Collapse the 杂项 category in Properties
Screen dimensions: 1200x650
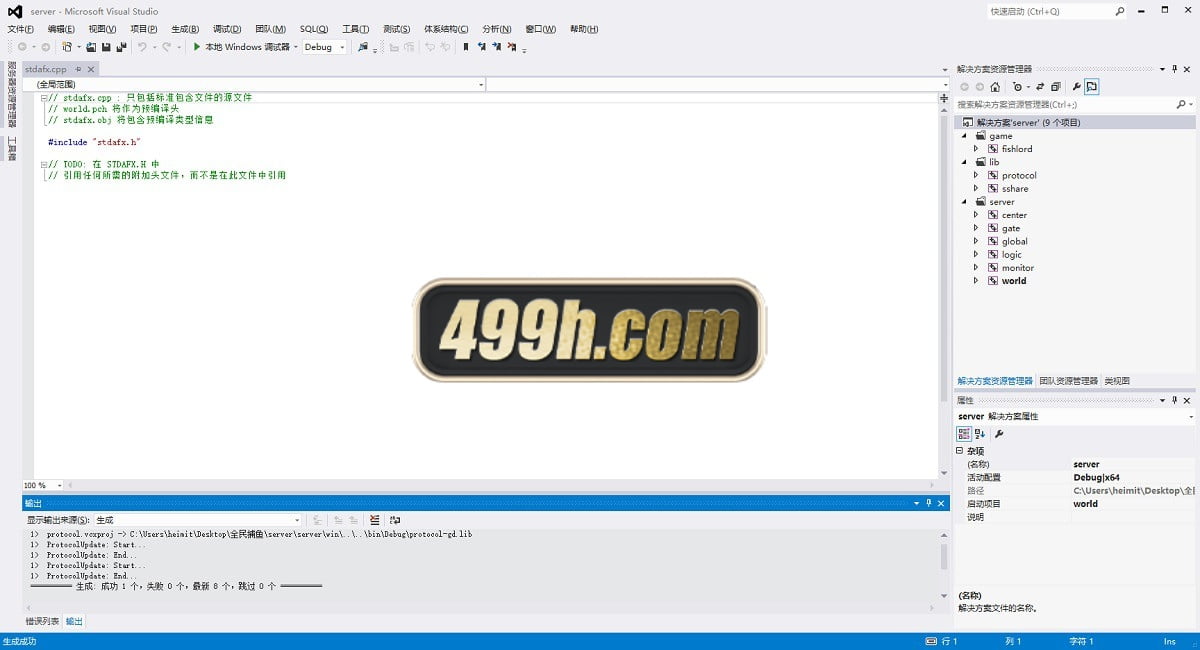pyautogui.click(x=960, y=451)
